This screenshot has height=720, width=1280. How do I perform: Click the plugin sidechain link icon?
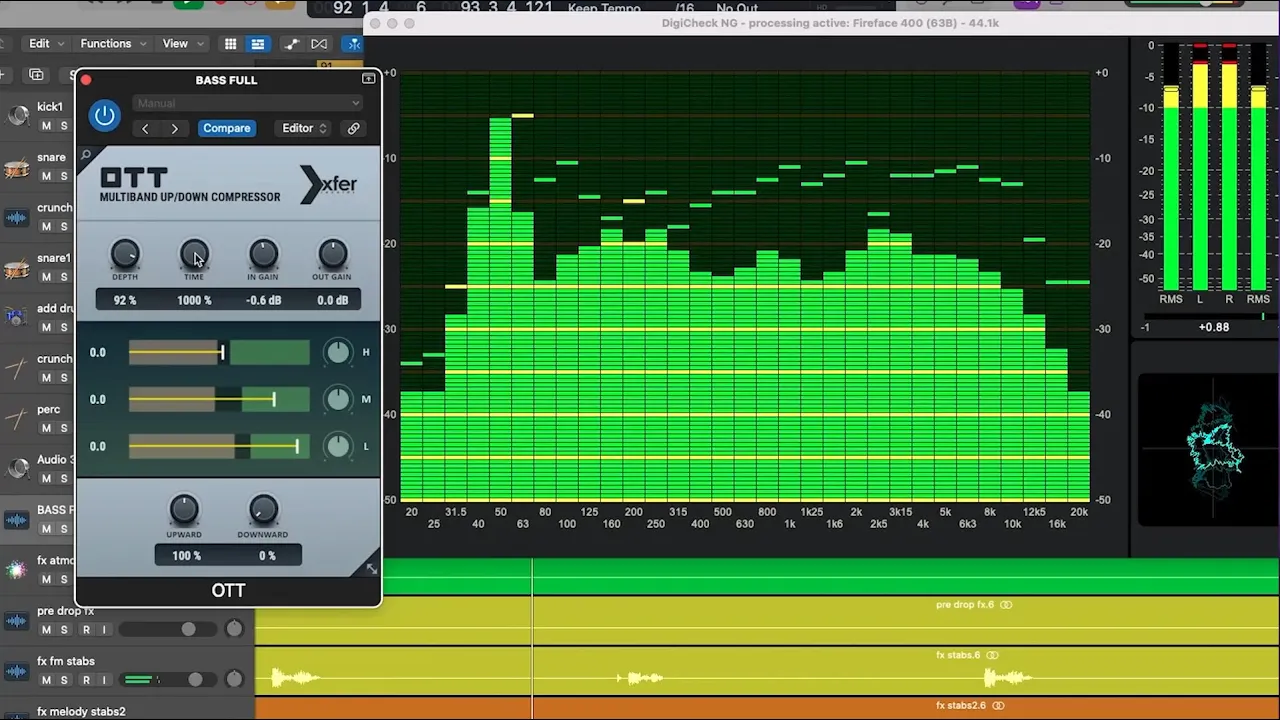pos(353,128)
